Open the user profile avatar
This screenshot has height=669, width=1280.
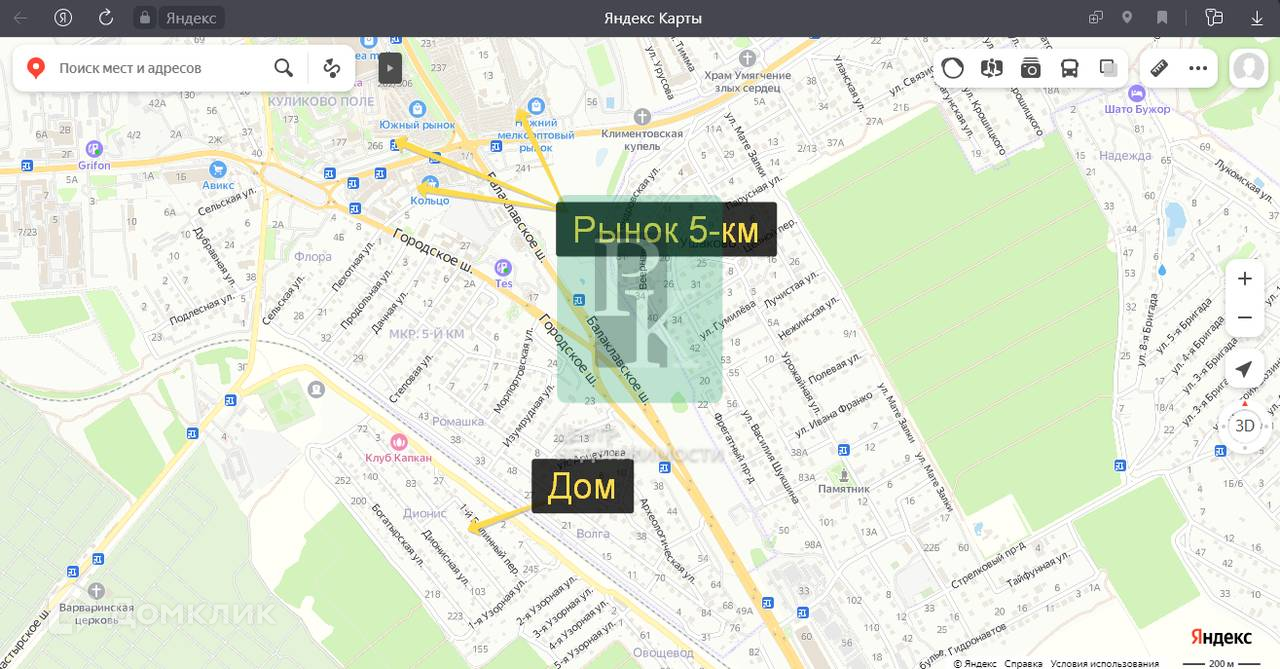coord(1248,68)
